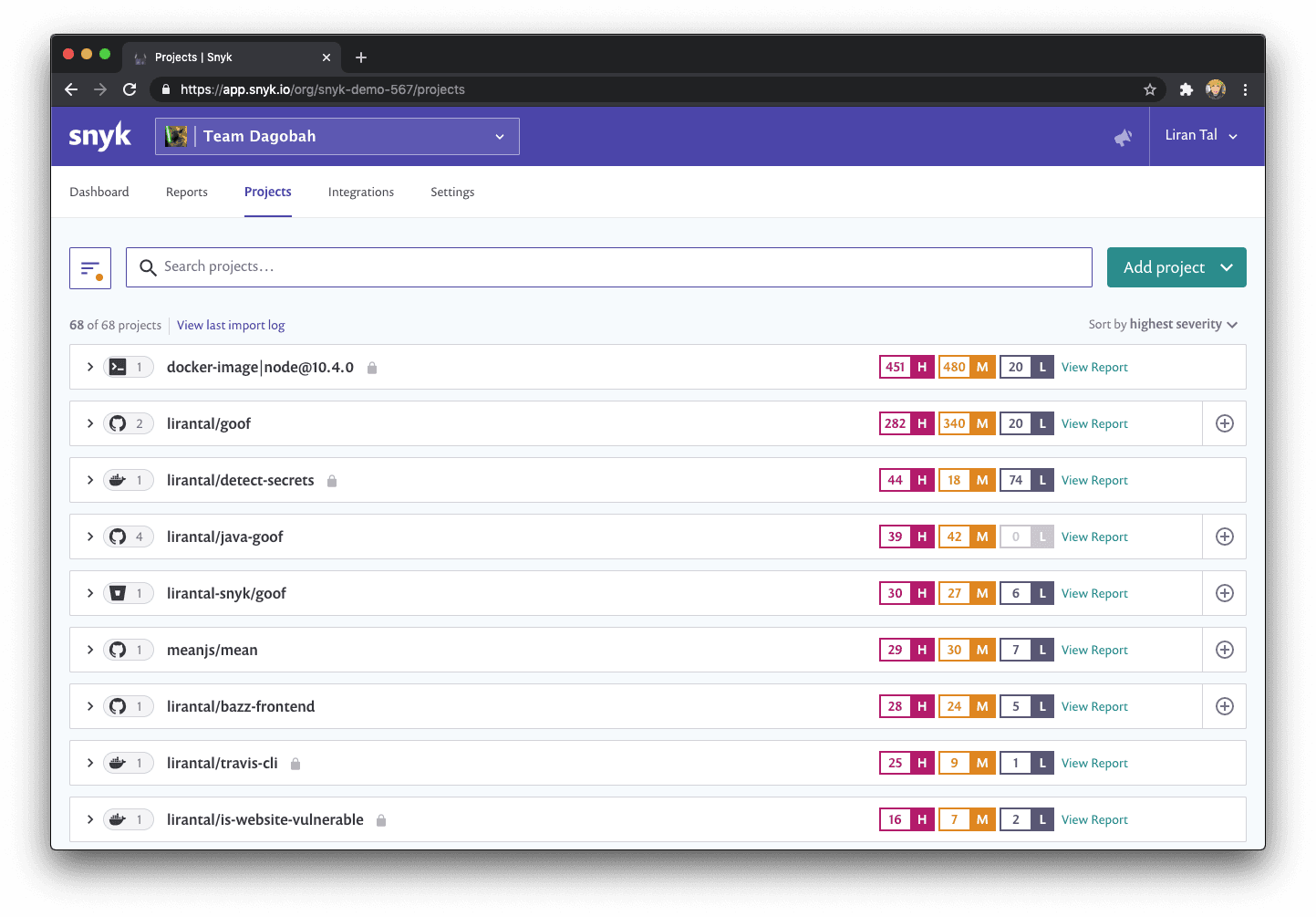Expand the lirantal/bazz-frontend project row
The image size is (1316, 917).
[x=90, y=706]
